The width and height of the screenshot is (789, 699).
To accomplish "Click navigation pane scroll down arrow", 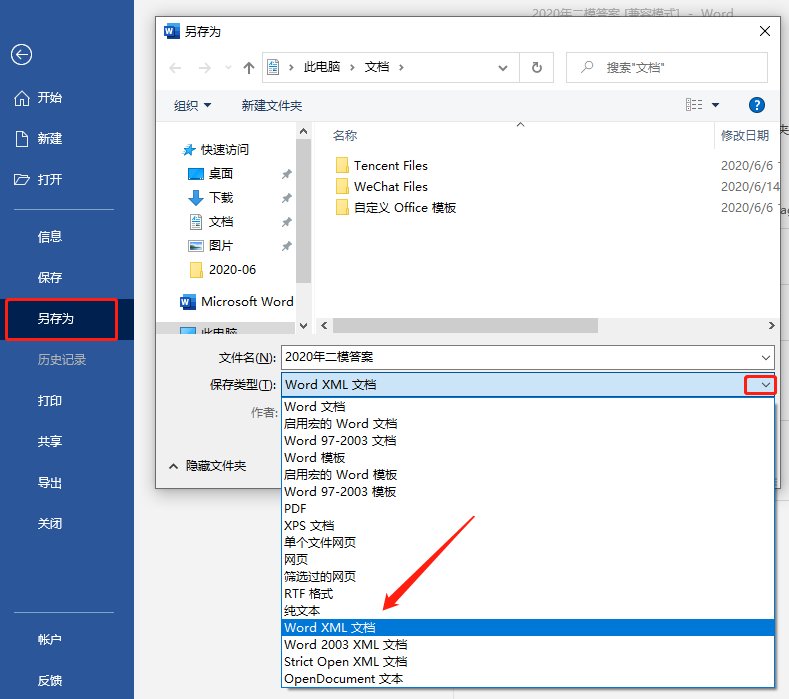I will click(x=303, y=326).
